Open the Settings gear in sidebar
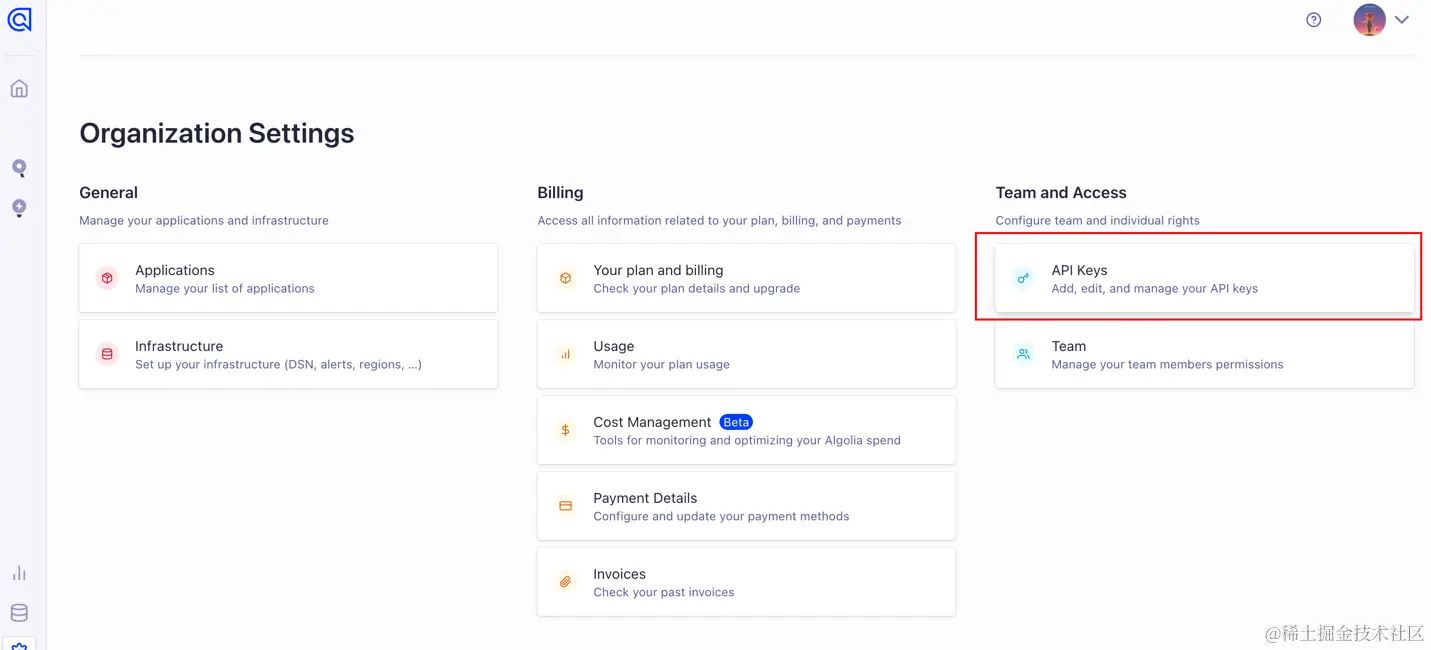This screenshot has height=650, width=1431. click(19, 645)
